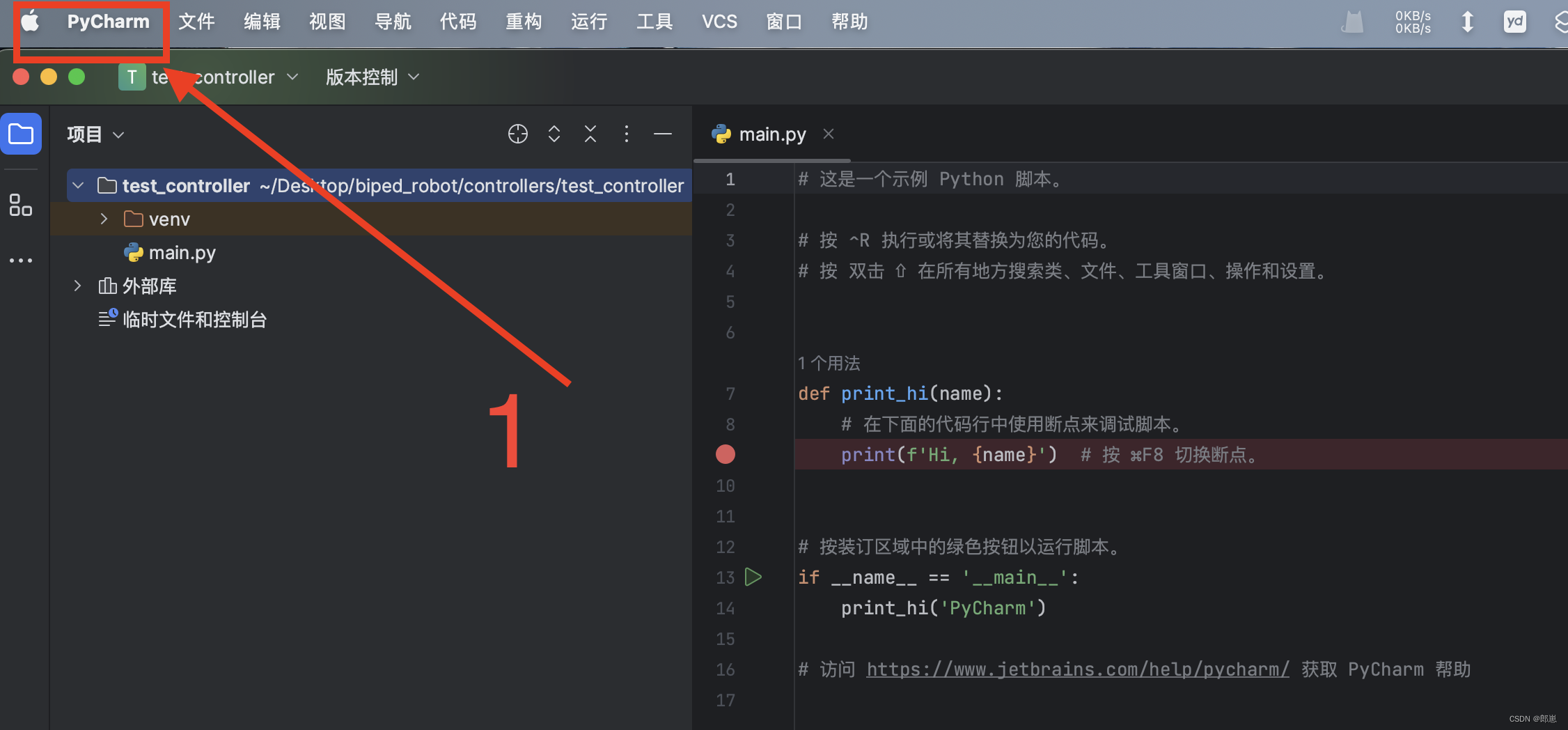Toggle the Project tool window folder icon
This screenshot has height=730, width=1568.
21,133
